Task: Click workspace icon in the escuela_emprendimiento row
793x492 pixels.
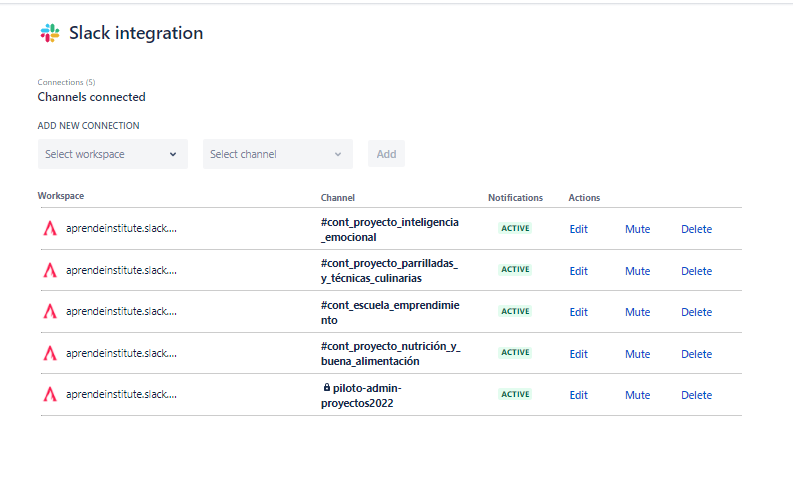Action: [x=50, y=311]
